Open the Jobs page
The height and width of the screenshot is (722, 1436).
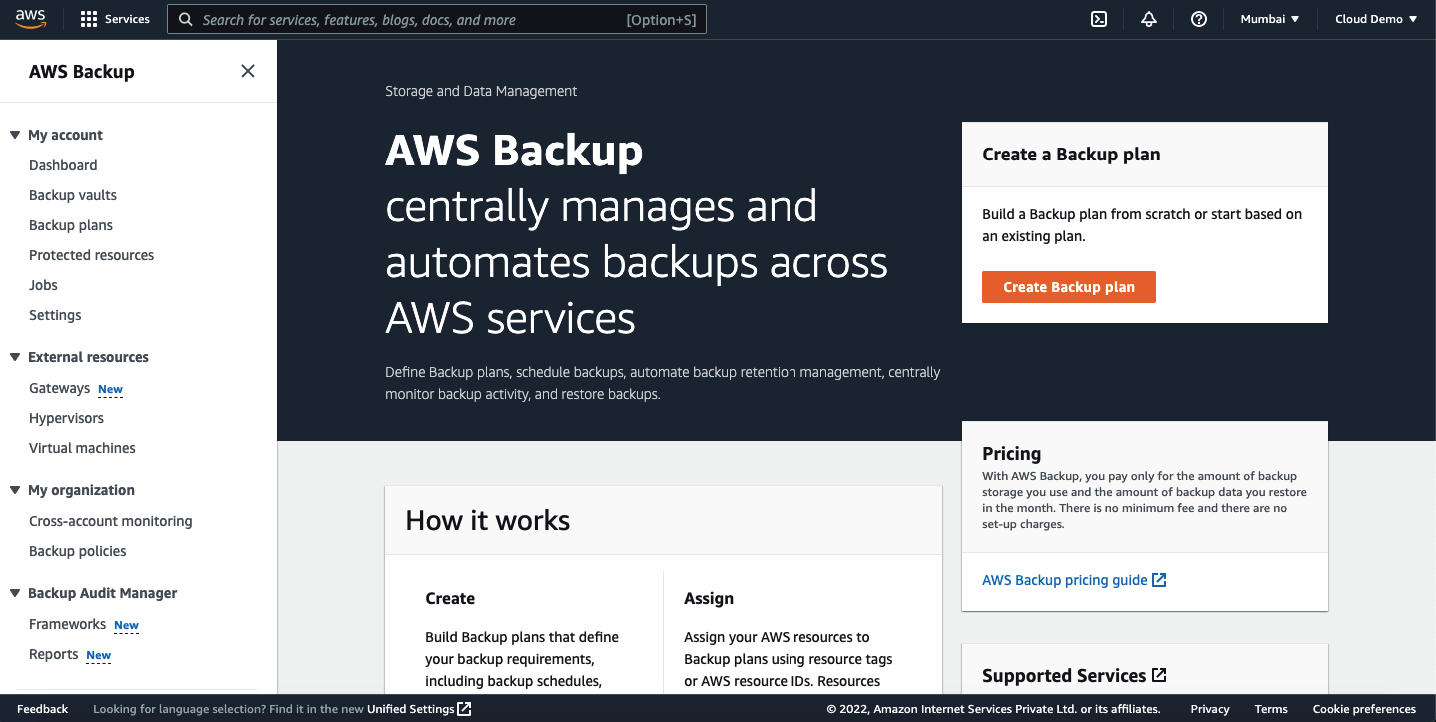[43, 285]
